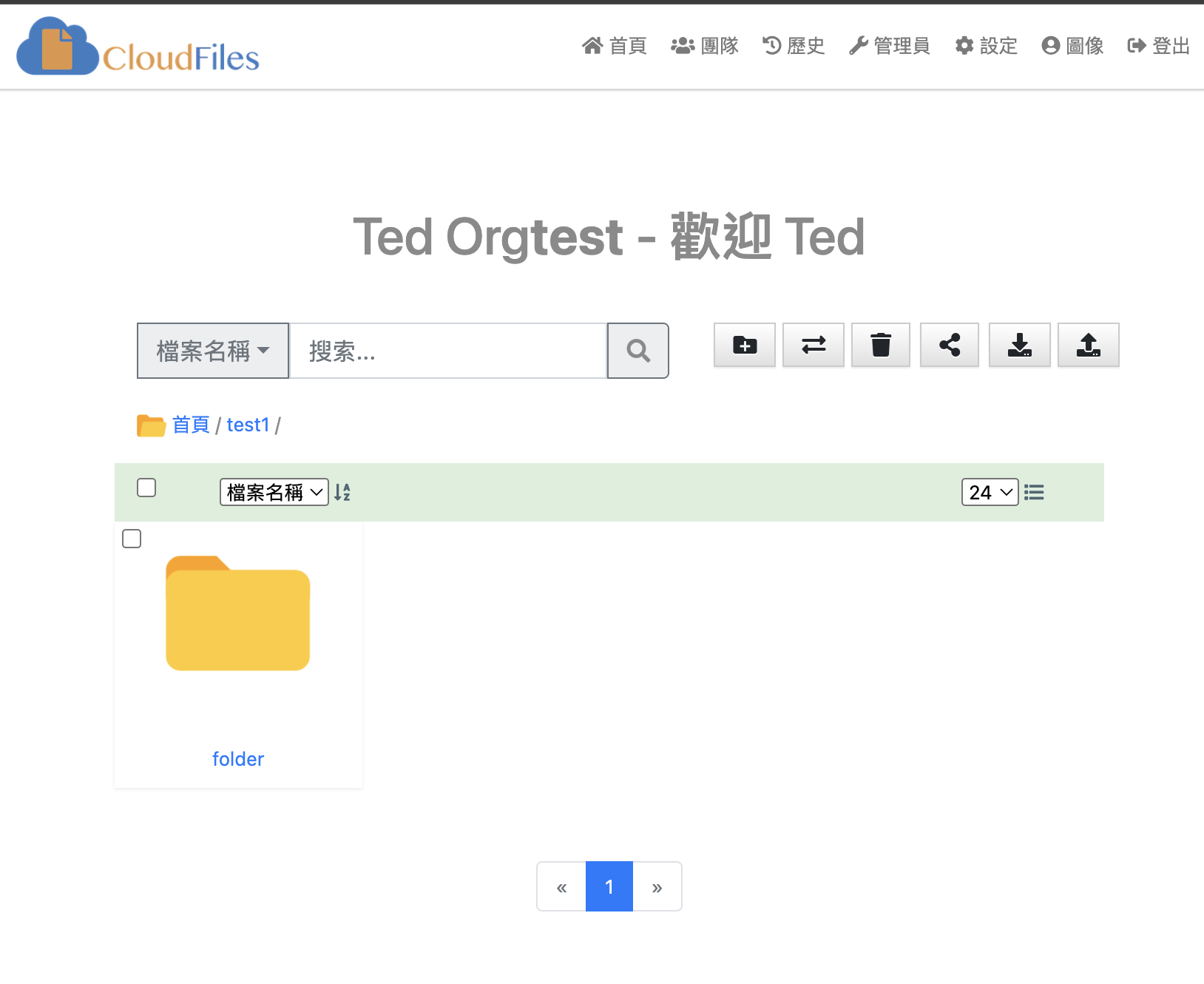
Task: Open the 檔案名稱 sort-by dropdown
Action: [274, 492]
